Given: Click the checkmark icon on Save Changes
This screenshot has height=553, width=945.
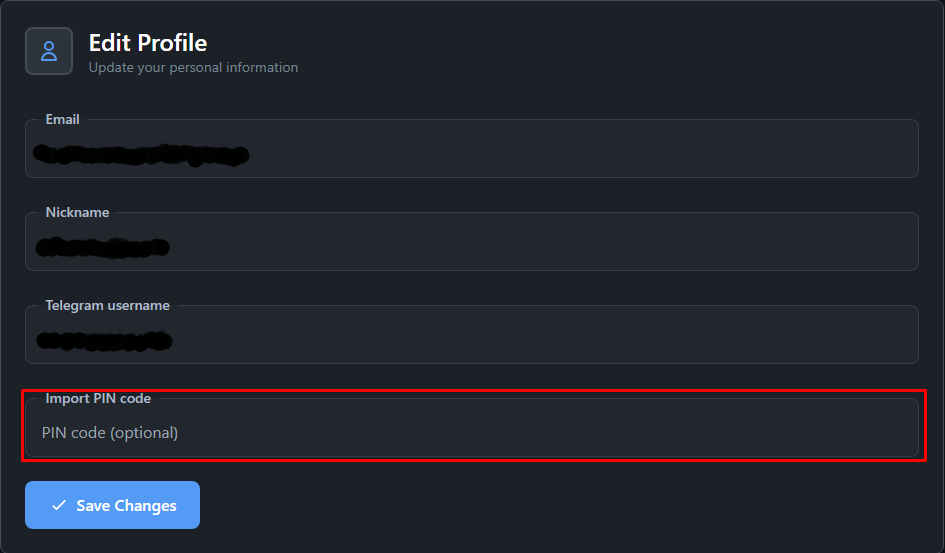Looking at the screenshot, I should 58,505.
